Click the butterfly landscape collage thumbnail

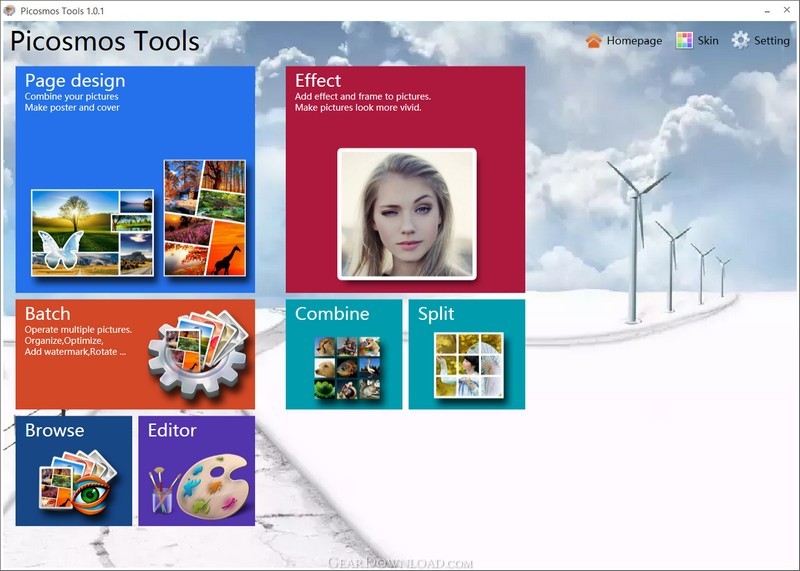tap(92, 233)
